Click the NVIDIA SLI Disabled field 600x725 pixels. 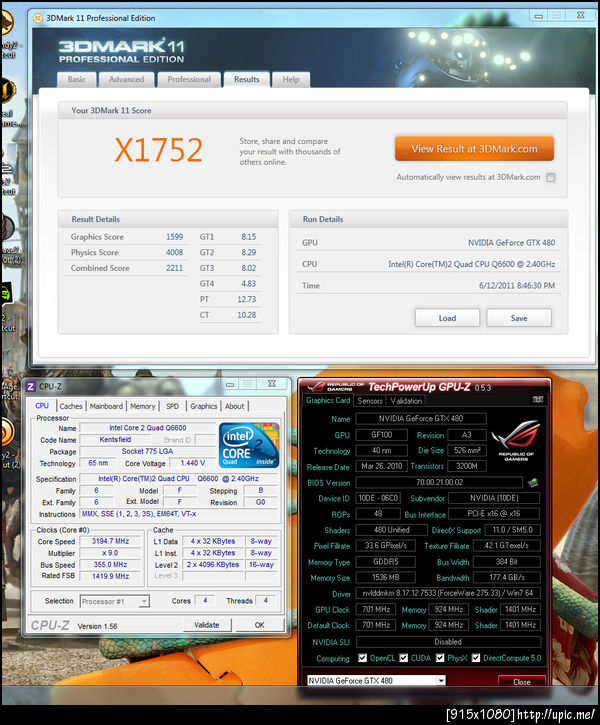[x=448, y=642]
